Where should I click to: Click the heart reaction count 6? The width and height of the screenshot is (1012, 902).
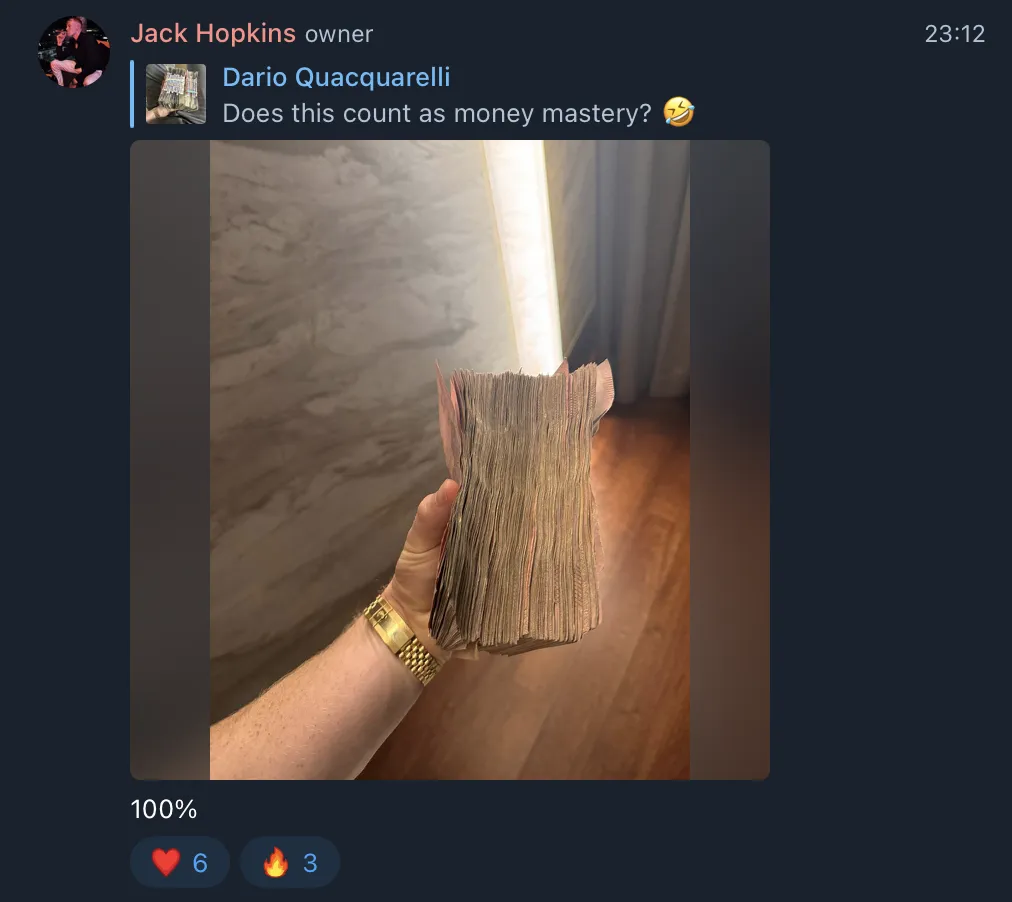[x=200, y=863]
